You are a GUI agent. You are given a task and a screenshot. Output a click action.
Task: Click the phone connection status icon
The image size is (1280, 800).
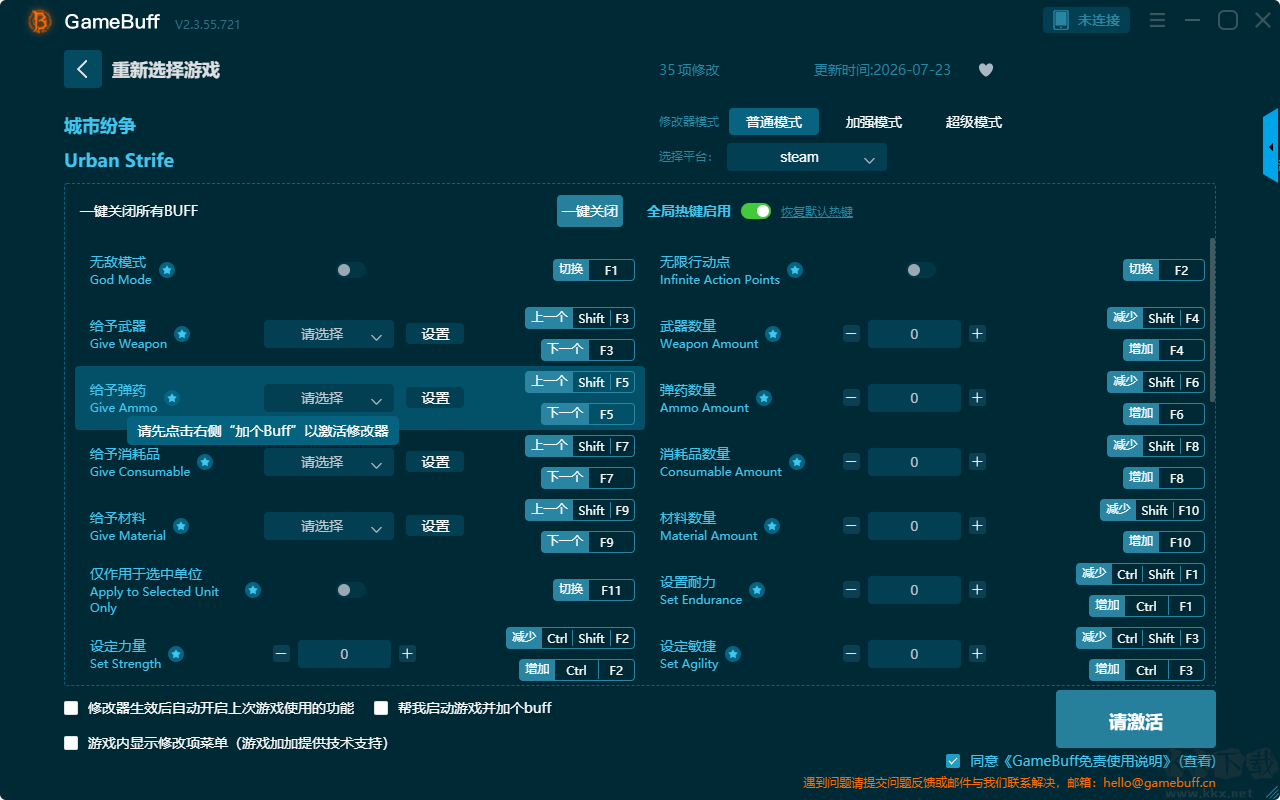pos(1059,20)
